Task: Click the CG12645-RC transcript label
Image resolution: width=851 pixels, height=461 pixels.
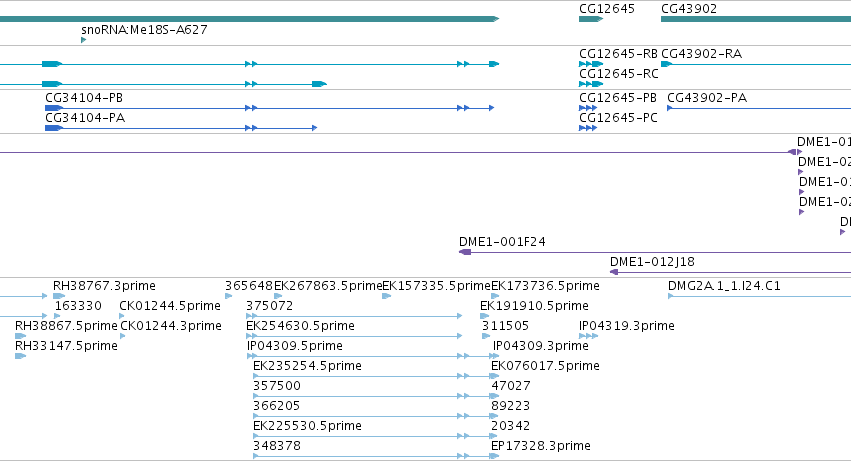Action: (x=619, y=74)
